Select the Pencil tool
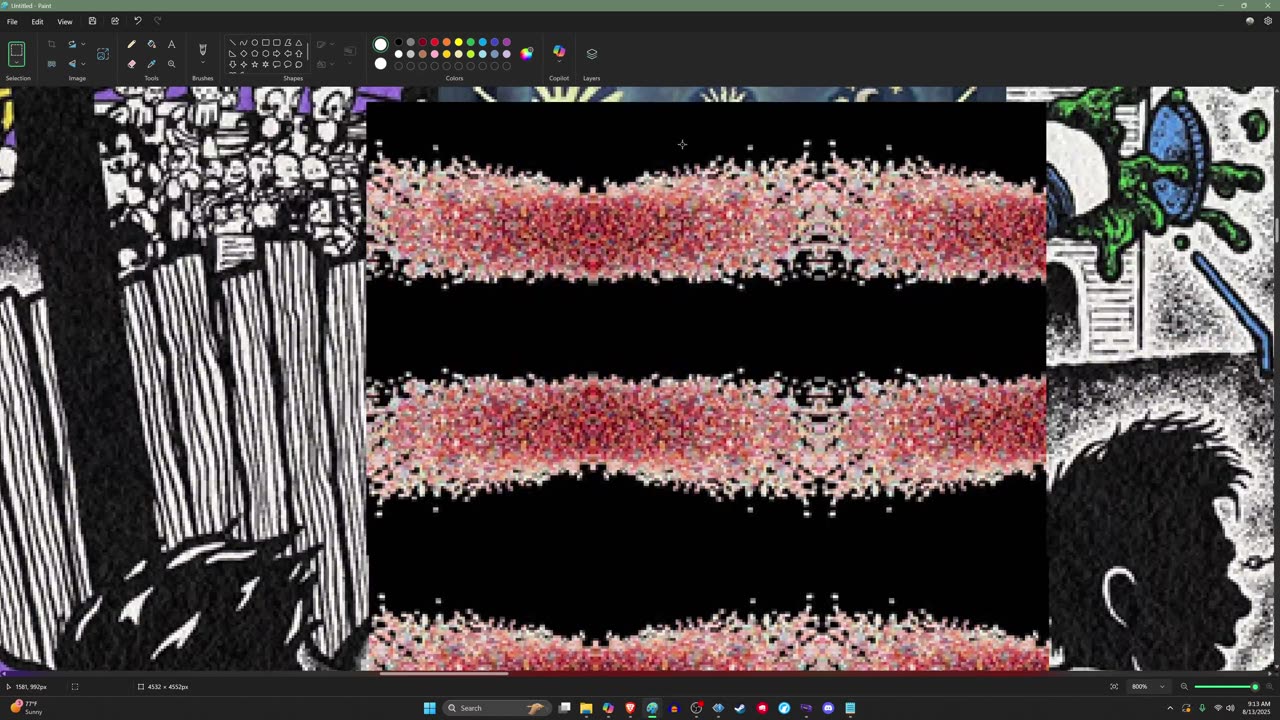The image size is (1280, 720). click(x=131, y=44)
